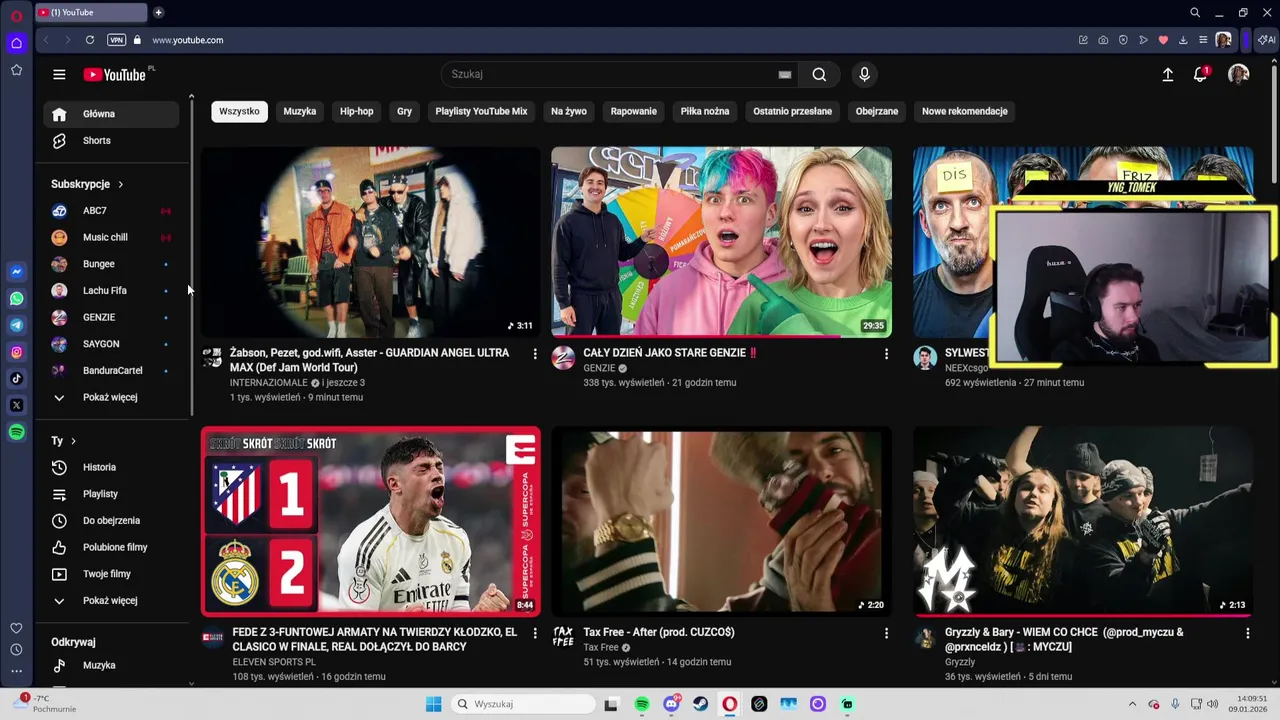Open the YouTube hamburger guide menu
Viewport: 1280px width, 720px height.
point(59,74)
